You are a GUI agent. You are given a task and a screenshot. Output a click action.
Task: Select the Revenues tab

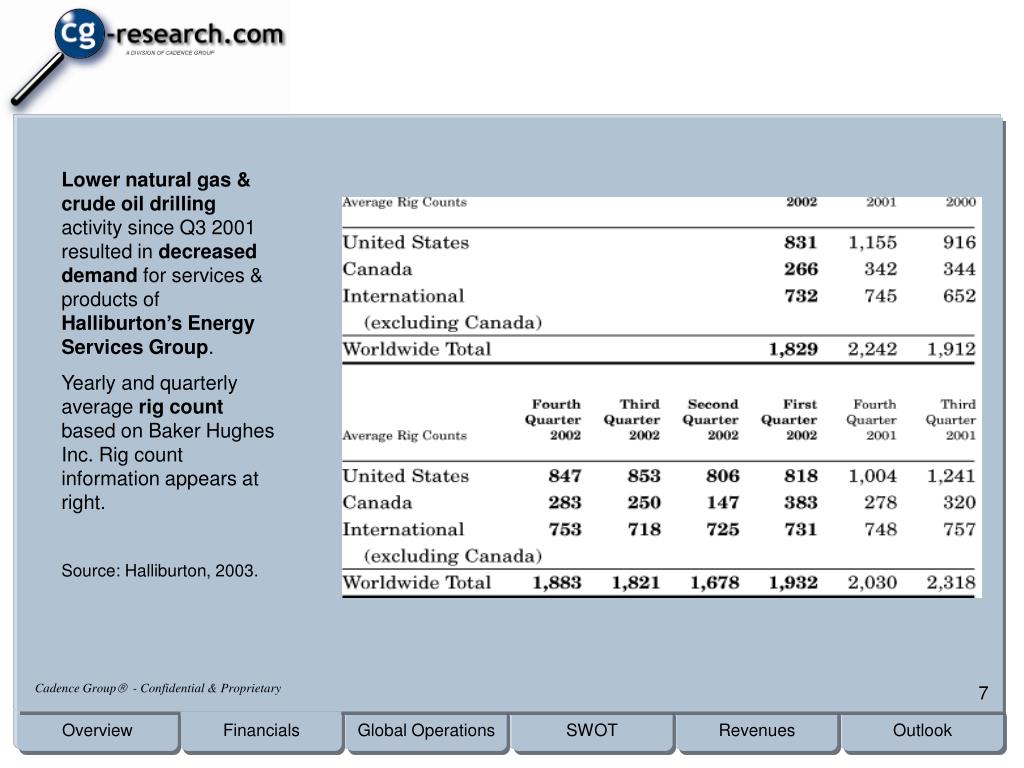pyautogui.click(x=757, y=731)
